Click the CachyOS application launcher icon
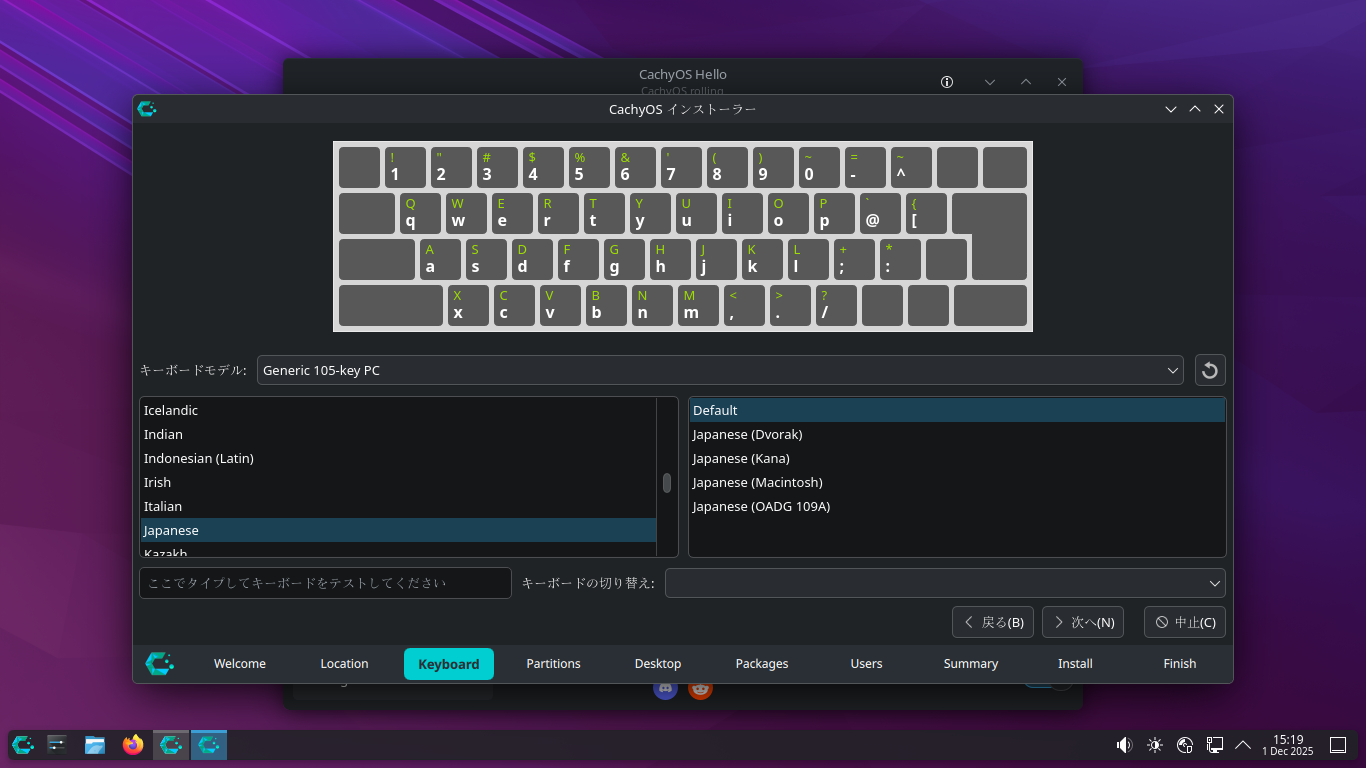This screenshot has height=768, width=1366. (23, 745)
